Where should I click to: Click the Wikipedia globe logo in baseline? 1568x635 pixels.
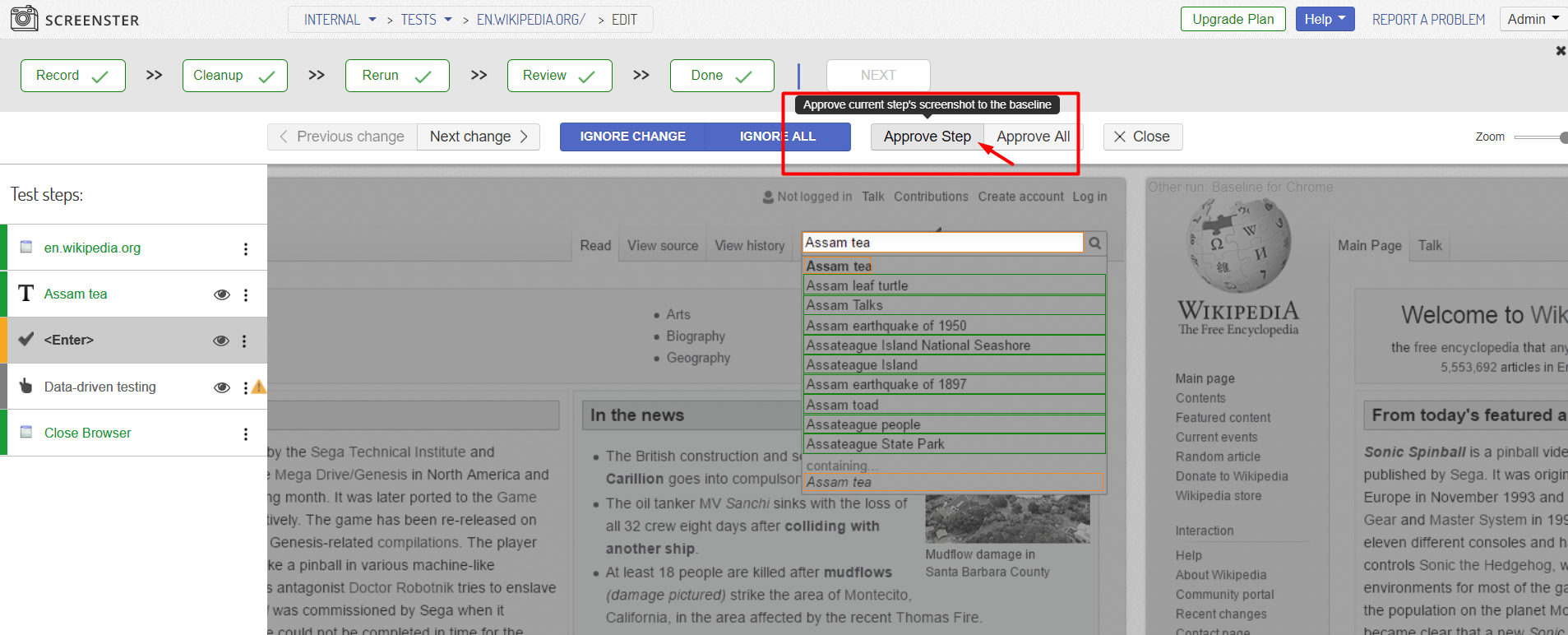(1239, 245)
